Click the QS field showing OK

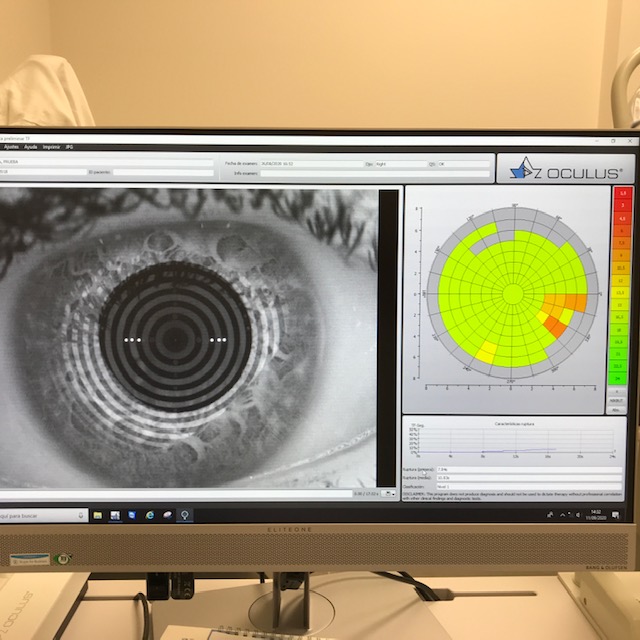(464, 164)
